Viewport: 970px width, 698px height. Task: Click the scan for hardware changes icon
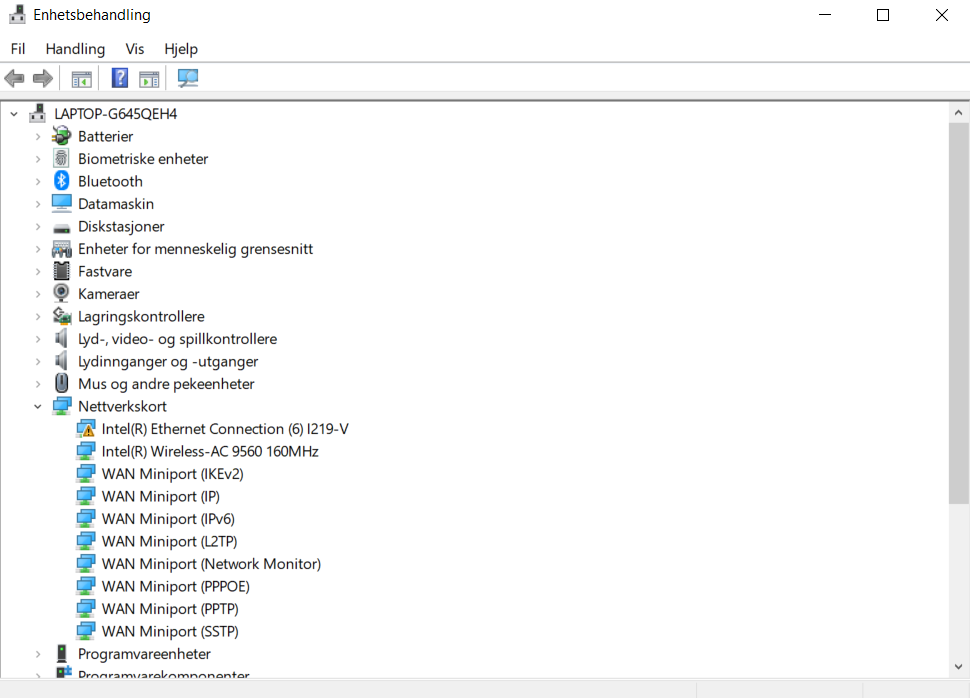188,78
